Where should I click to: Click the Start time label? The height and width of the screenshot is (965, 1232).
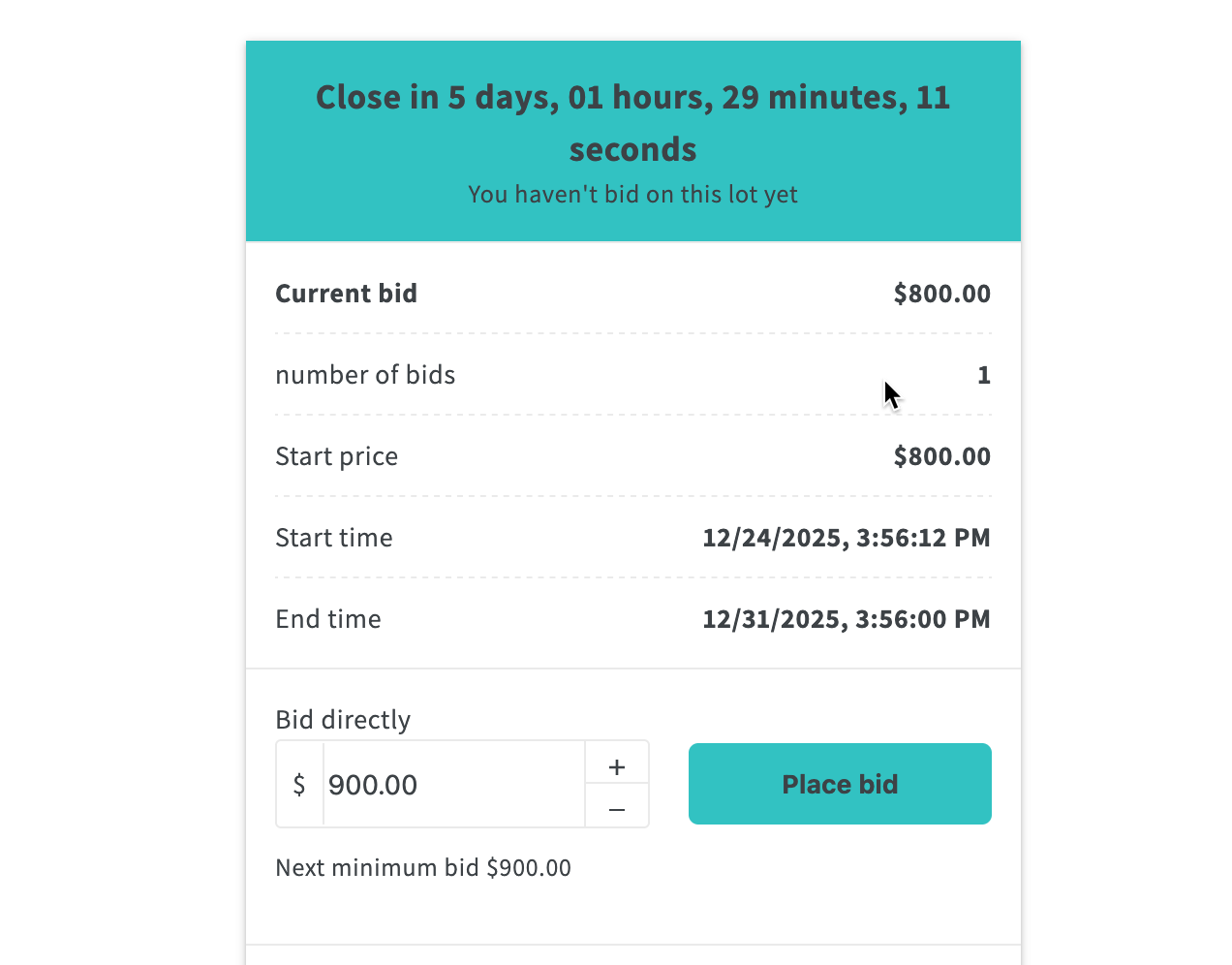tap(334, 538)
